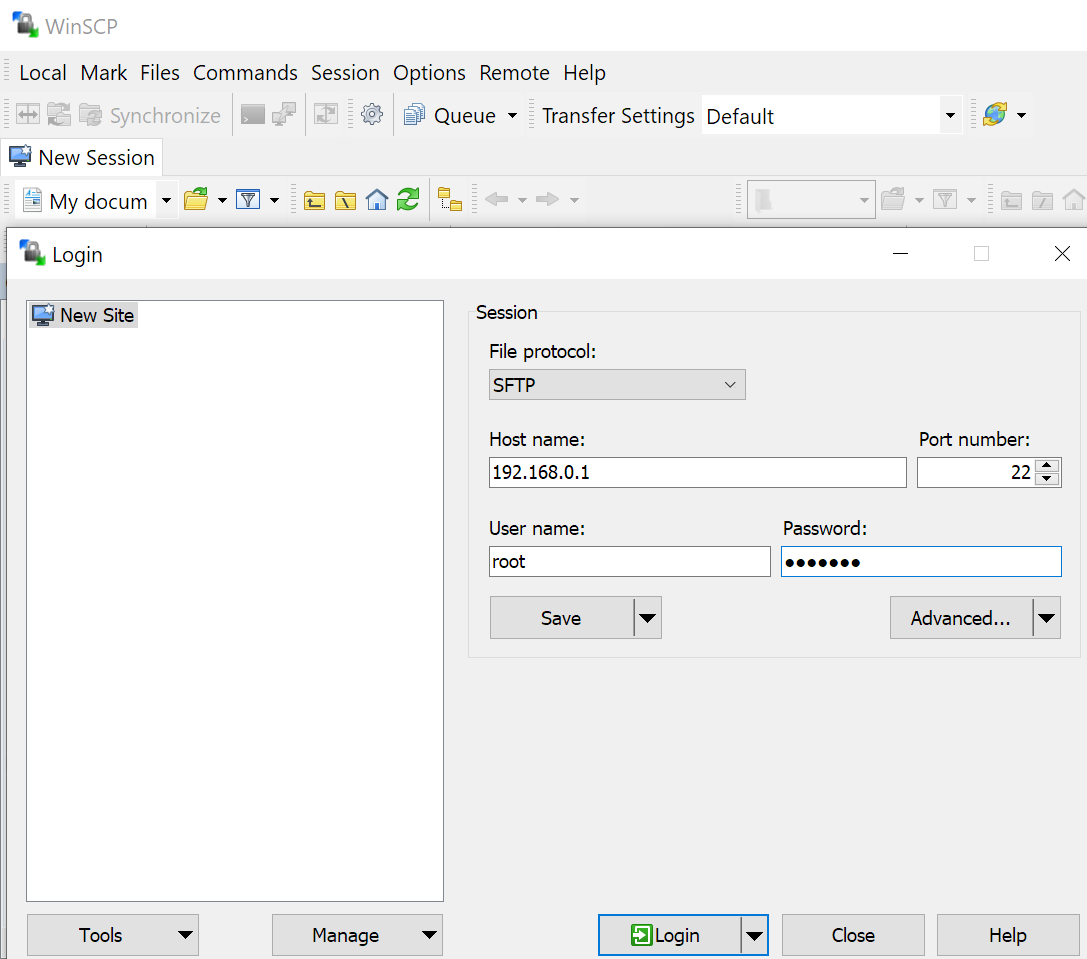Click the Save button
1087x959 pixels.
tap(562, 618)
